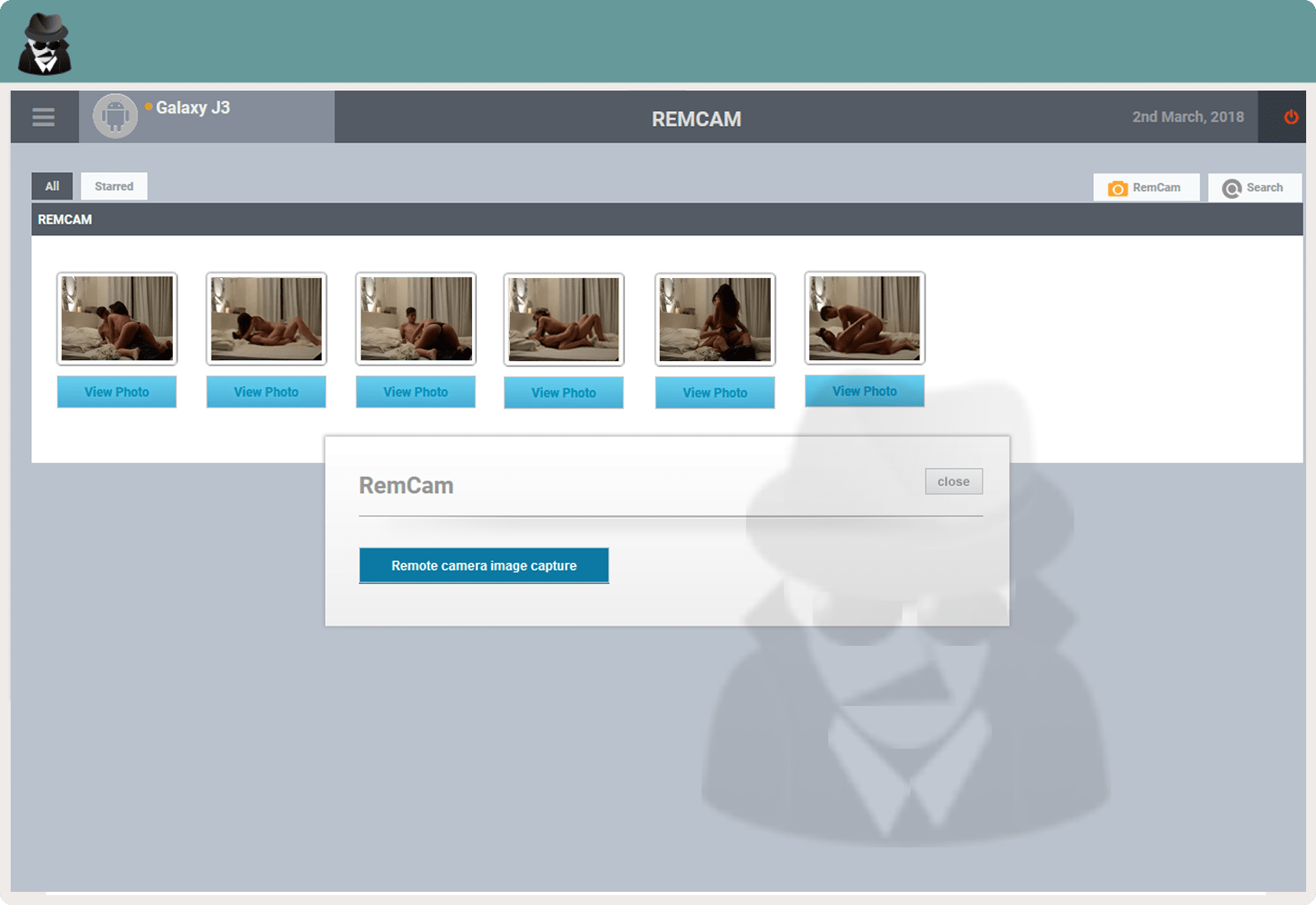Click the fourth View Photo button
Image resolution: width=1316 pixels, height=905 pixels.
[563, 392]
